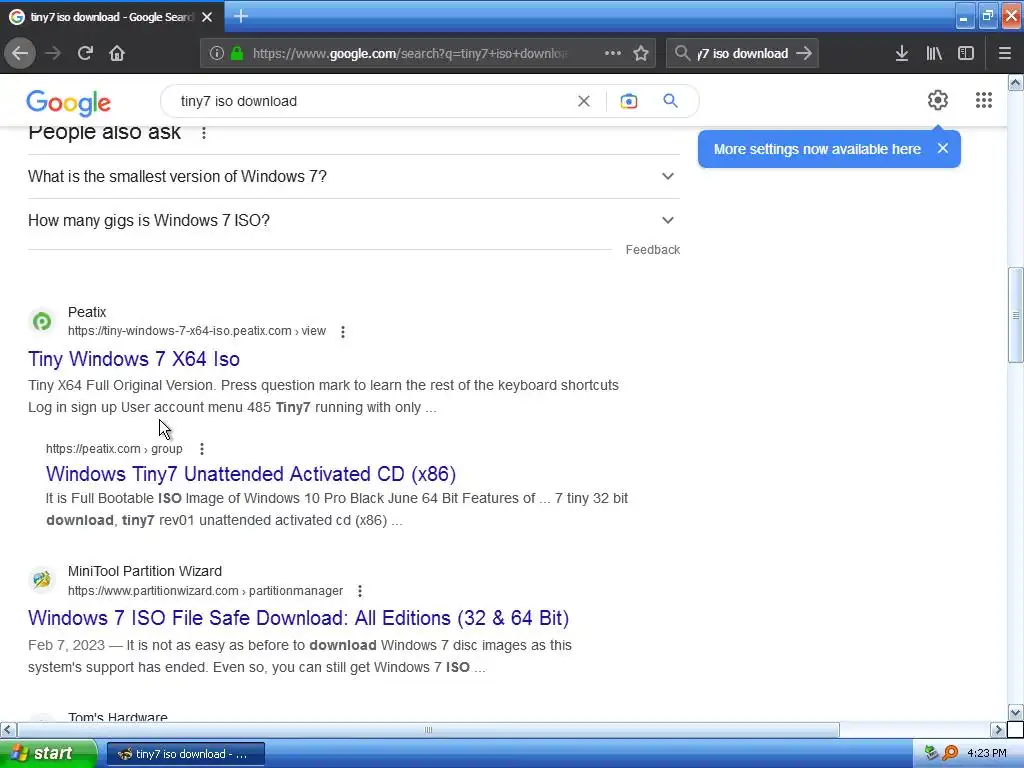Viewport: 1024px width, 768px height.
Task: Open more options for Peatix result
Action: (x=343, y=332)
